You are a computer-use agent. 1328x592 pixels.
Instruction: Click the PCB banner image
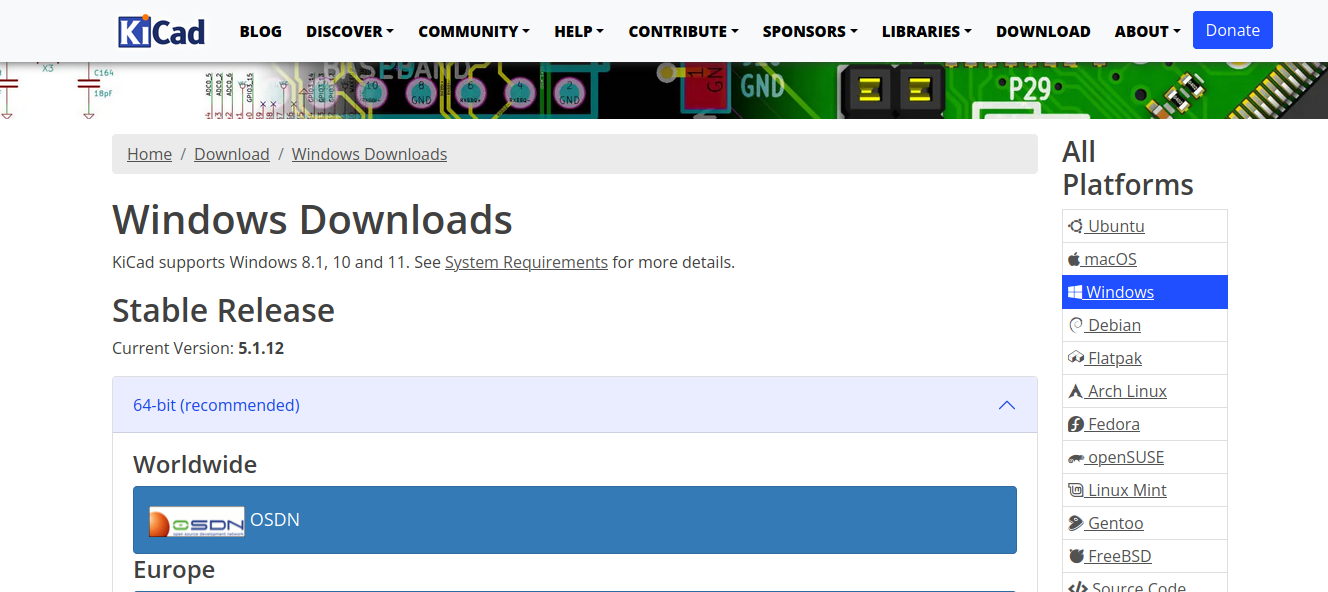[x=664, y=90]
